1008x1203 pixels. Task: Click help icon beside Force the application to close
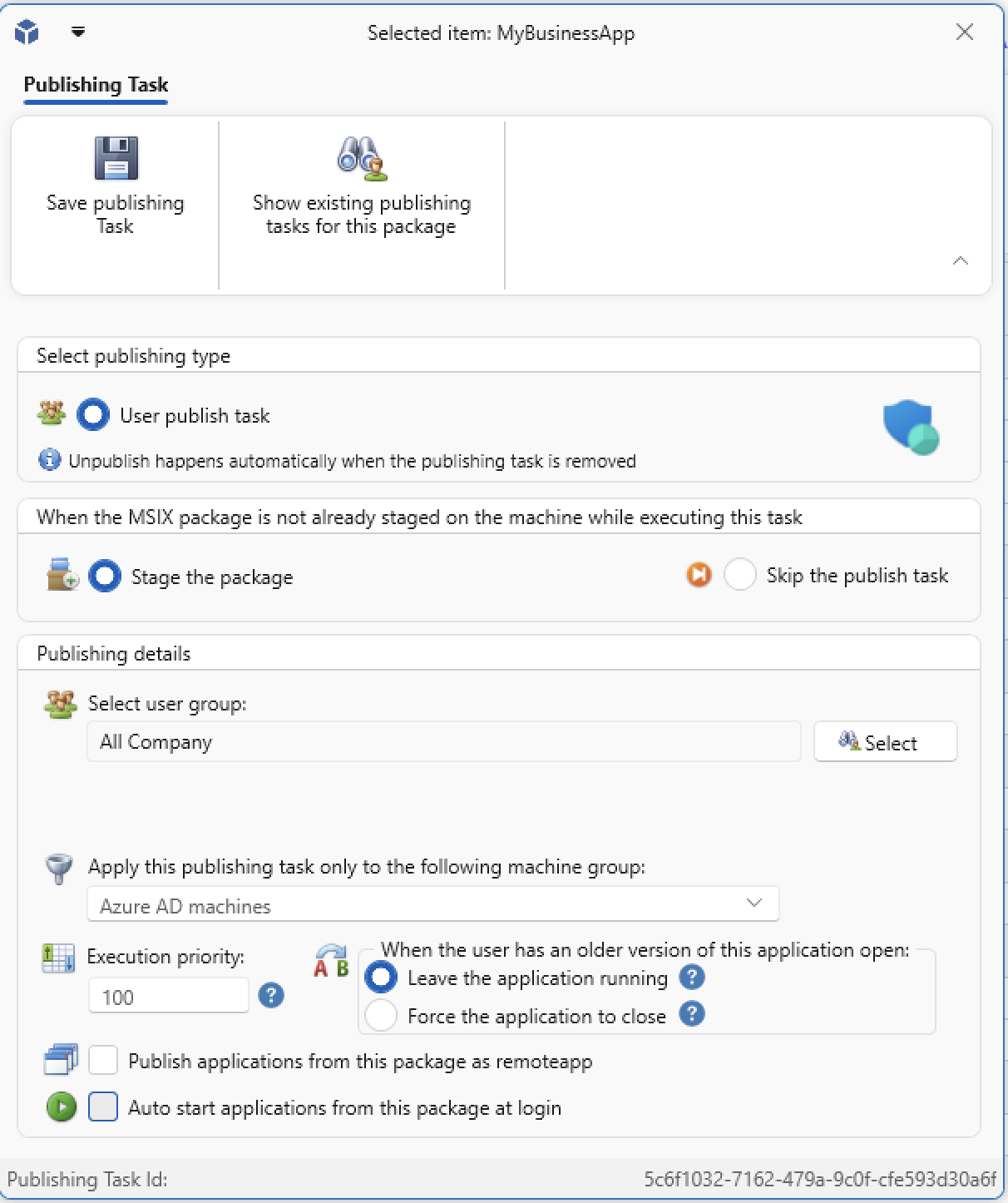click(692, 1014)
